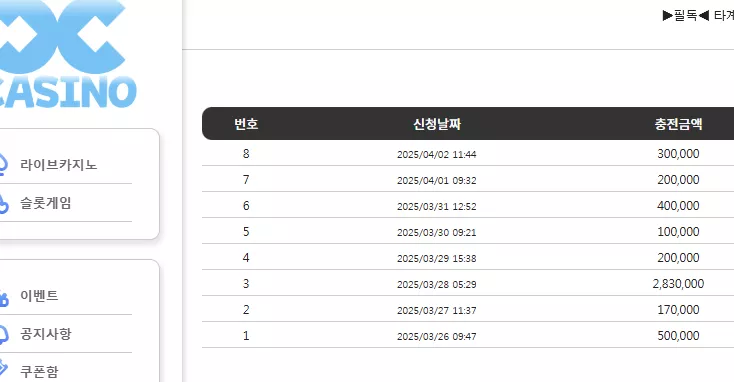The image size is (734, 382).
Task: Click the coupon box ticket icon
Action: pos(3,368)
